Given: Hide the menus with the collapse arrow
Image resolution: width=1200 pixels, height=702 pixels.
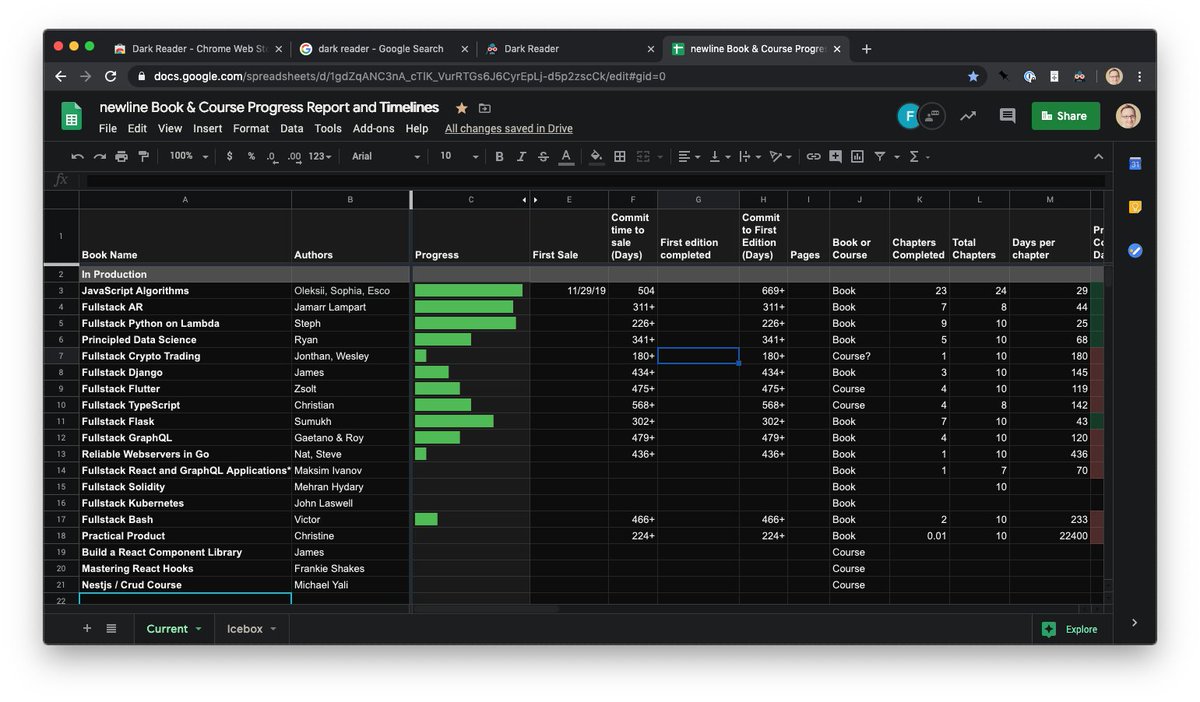Looking at the screenshot, I should (x=1098, y=156).
